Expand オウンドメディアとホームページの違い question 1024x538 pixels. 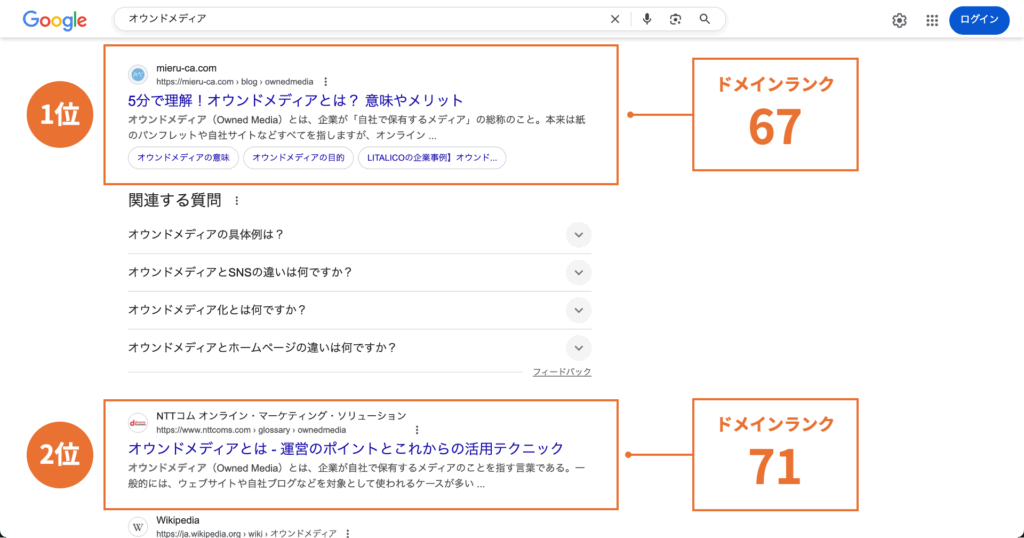pos(360,347)
